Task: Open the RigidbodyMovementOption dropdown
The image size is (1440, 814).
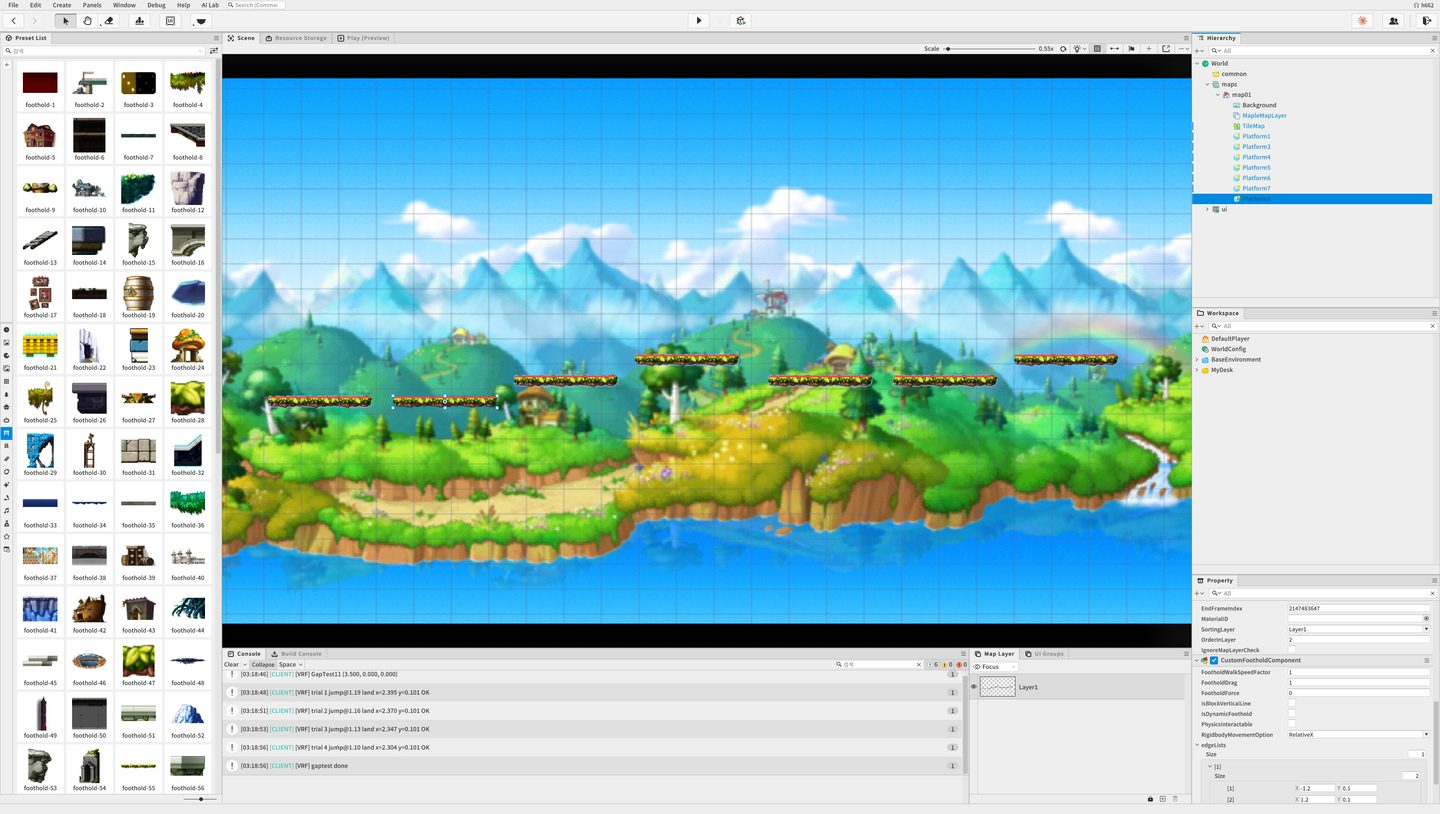Action: pos(1358,735)
